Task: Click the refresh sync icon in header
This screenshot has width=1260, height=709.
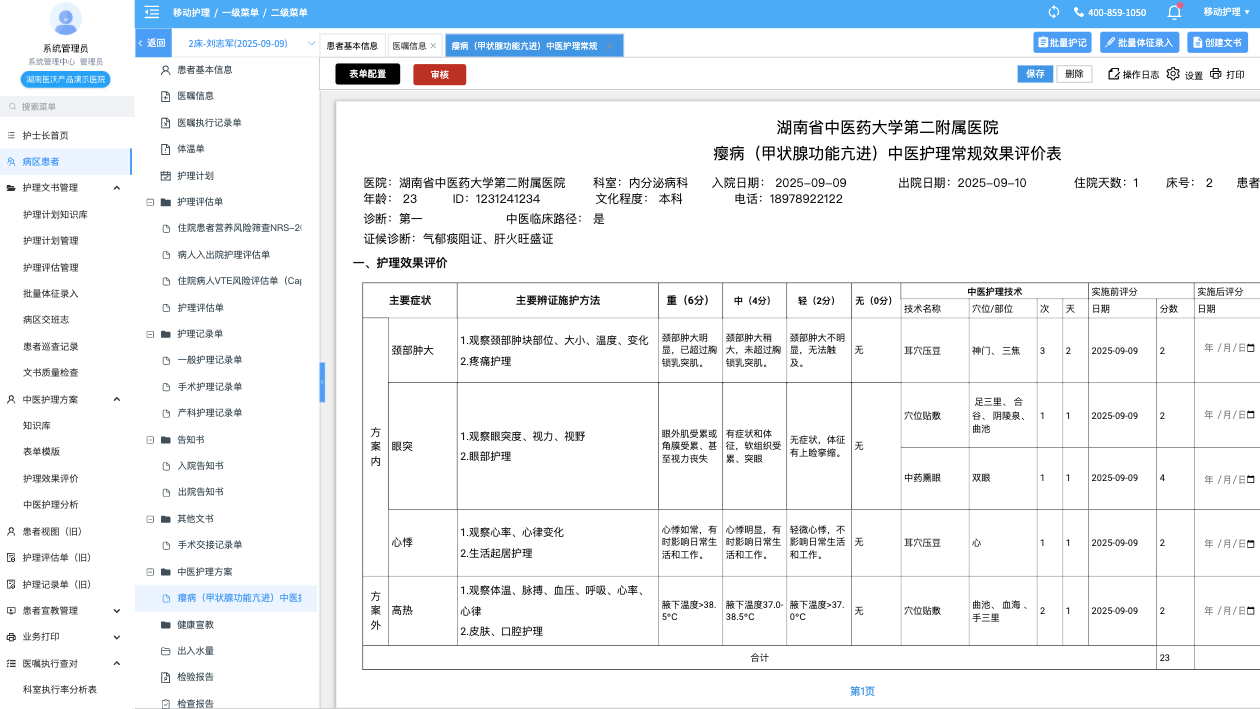Action: 1054,12
